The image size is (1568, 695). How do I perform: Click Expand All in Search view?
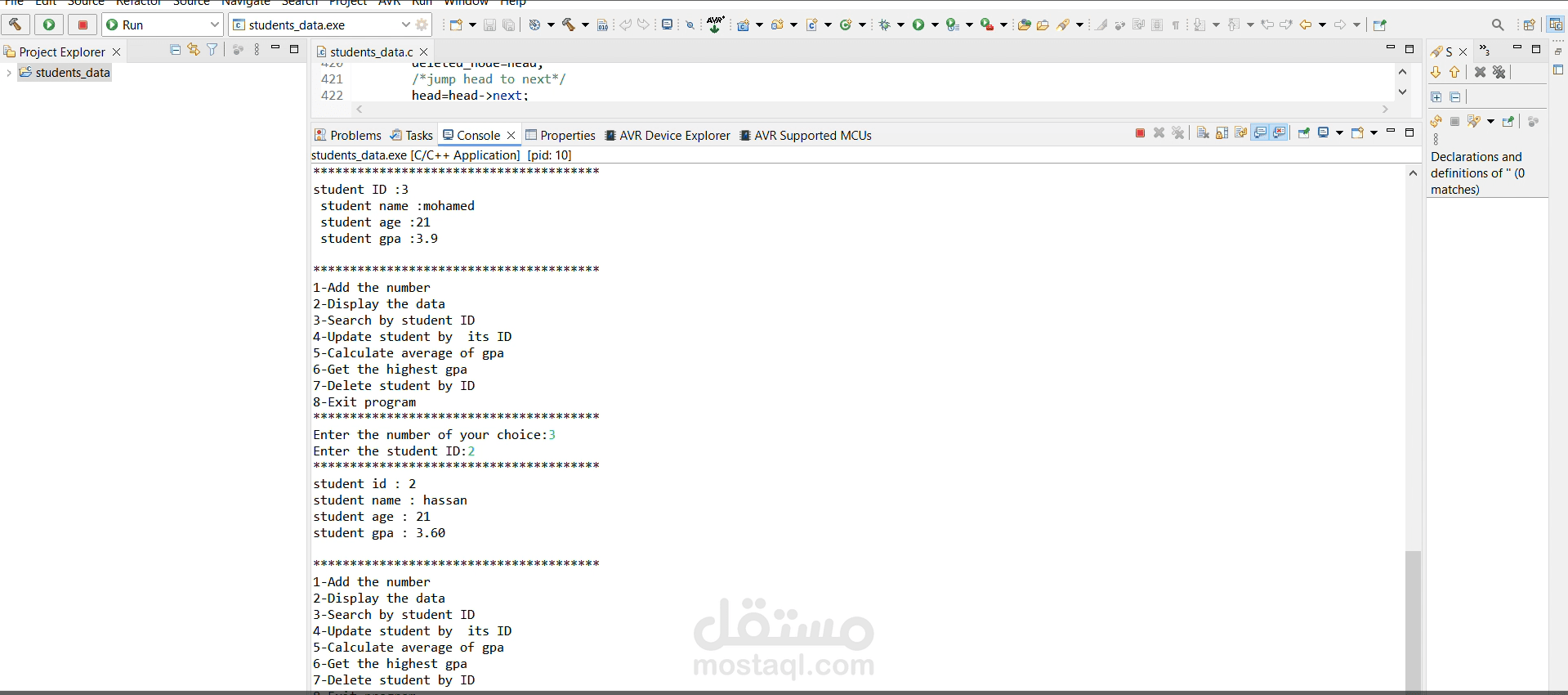[x=1436, y=96]
